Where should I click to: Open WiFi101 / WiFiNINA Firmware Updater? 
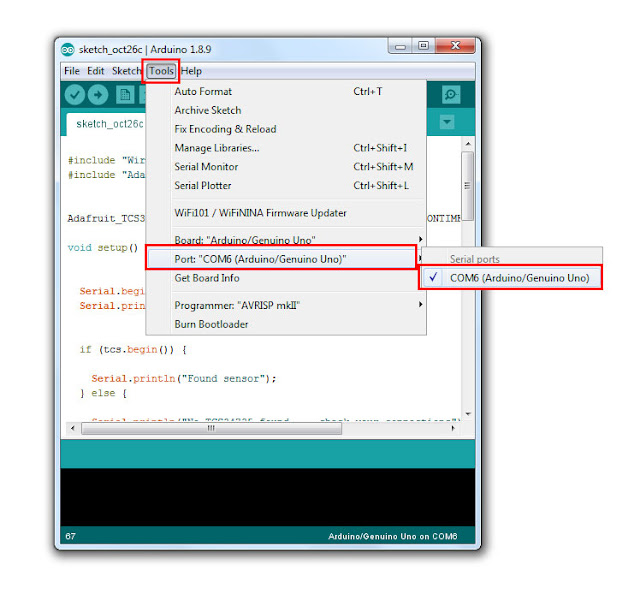pyautogui.click(x=286, y=213)
